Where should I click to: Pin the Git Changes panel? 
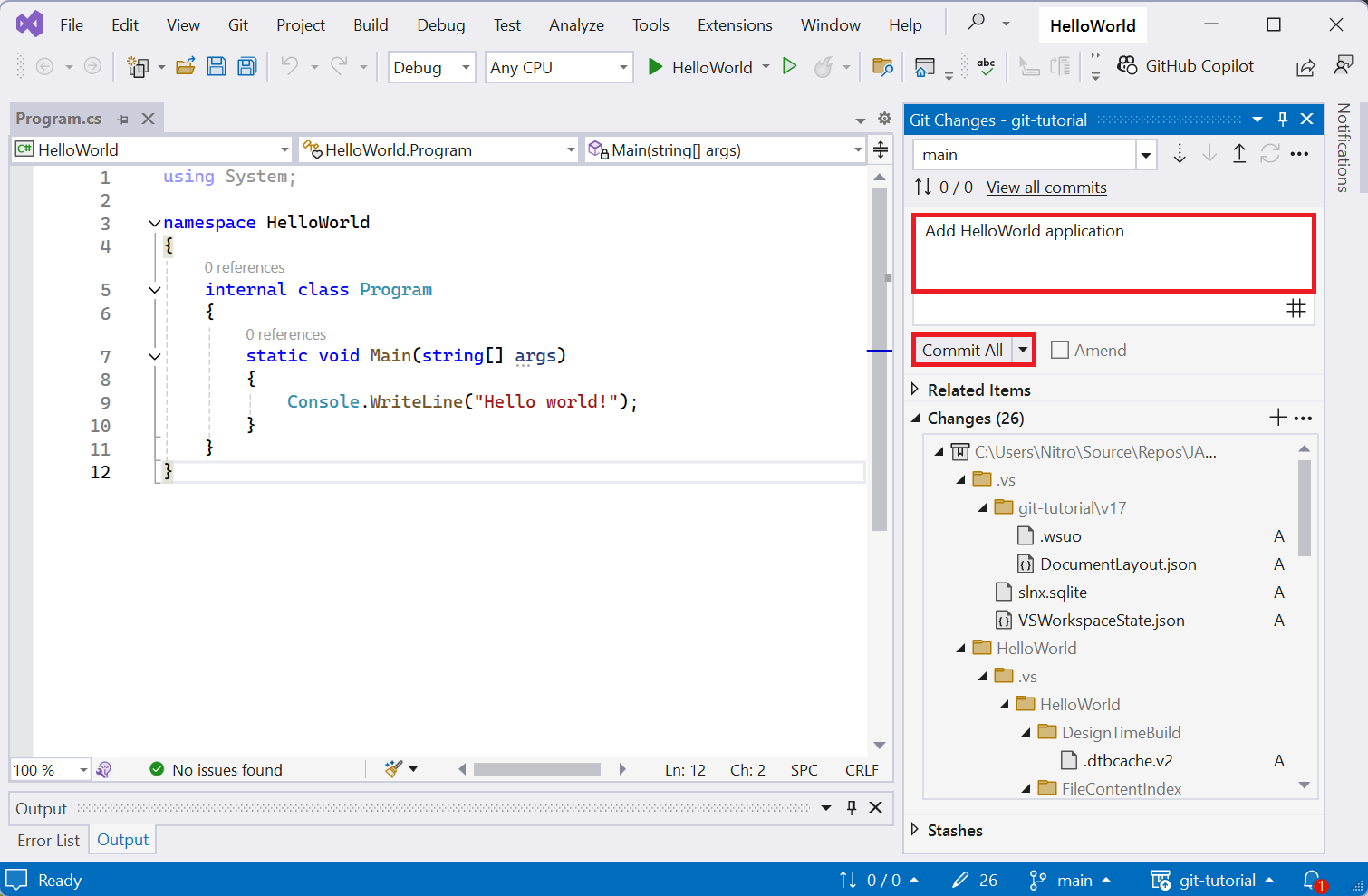(x=1282, y=120)
